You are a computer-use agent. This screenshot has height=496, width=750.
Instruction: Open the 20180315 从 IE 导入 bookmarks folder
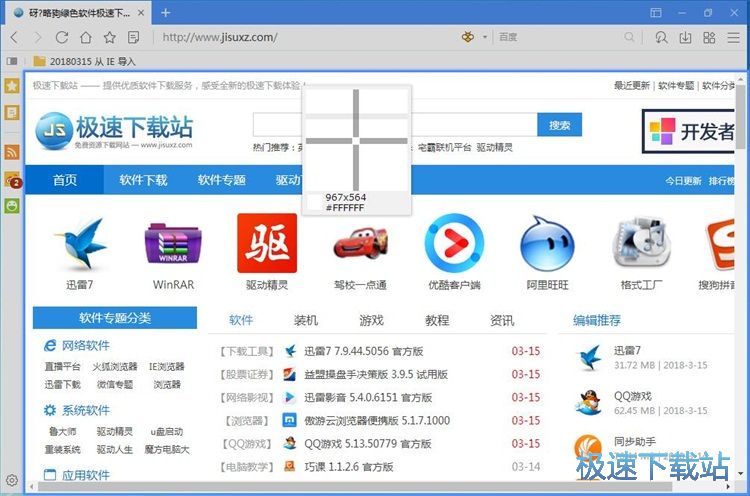coord(85,61)
